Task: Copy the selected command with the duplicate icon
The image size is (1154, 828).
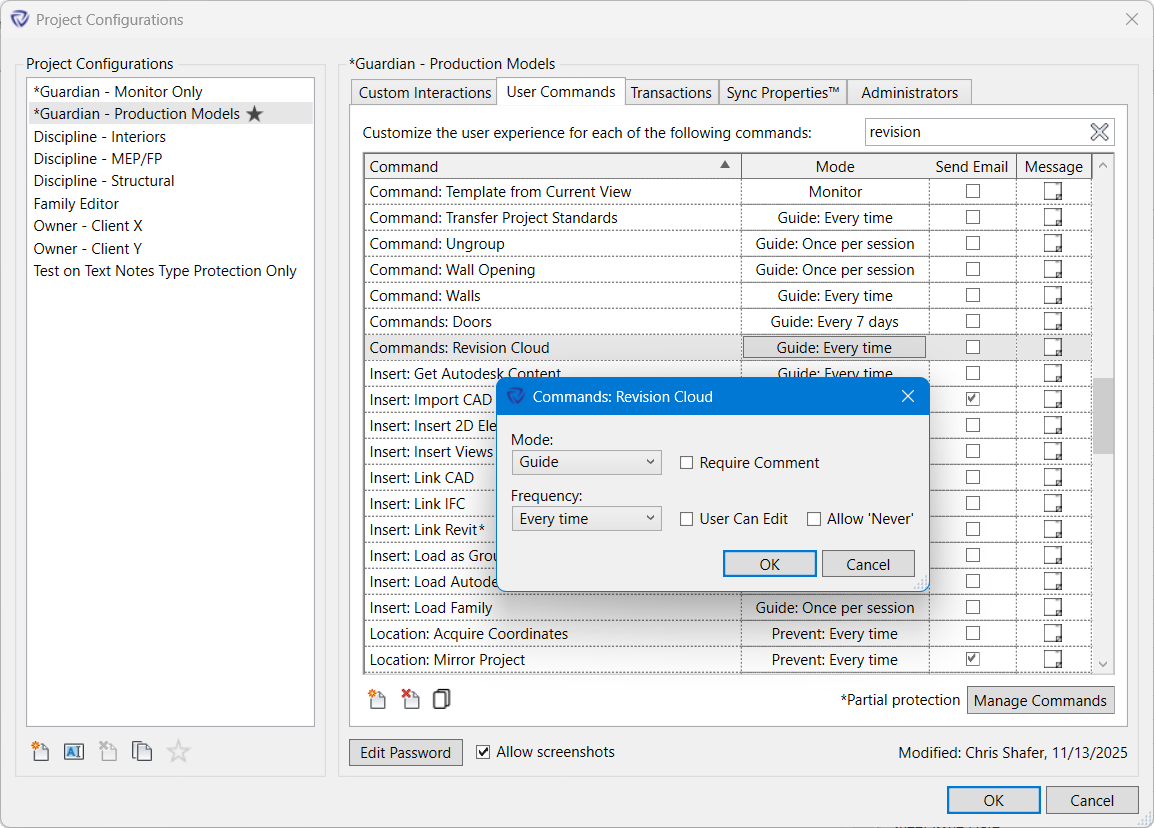Action: point(442,699)
